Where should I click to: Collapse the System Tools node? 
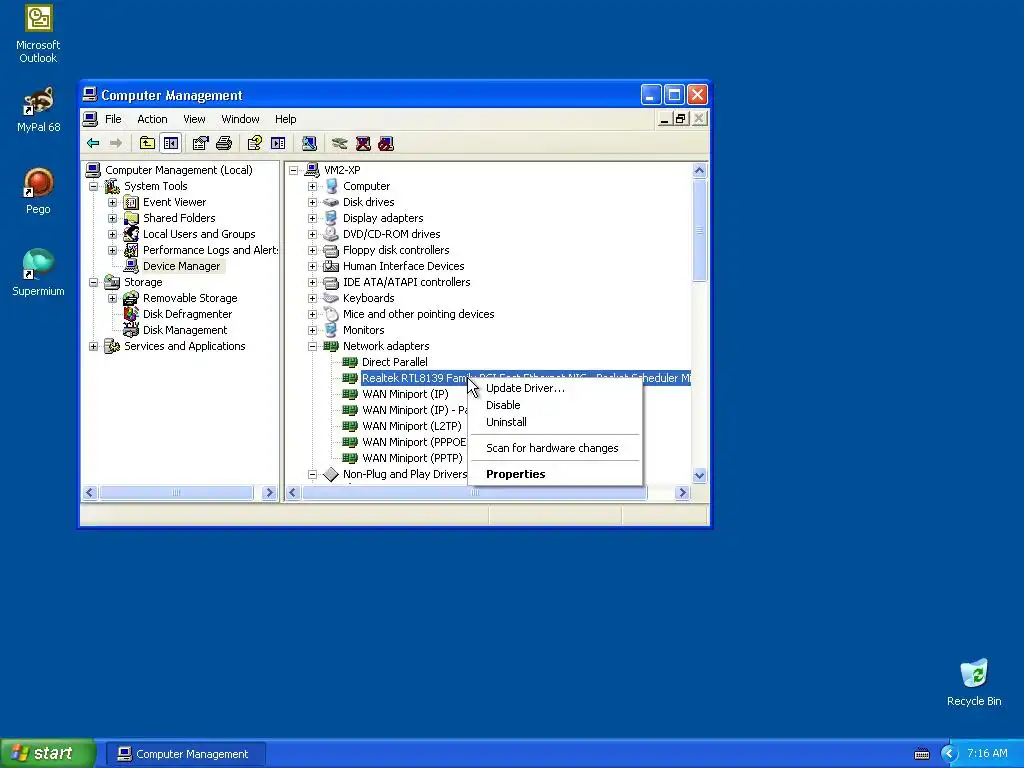pyautogui.click(x=93, y=186)
